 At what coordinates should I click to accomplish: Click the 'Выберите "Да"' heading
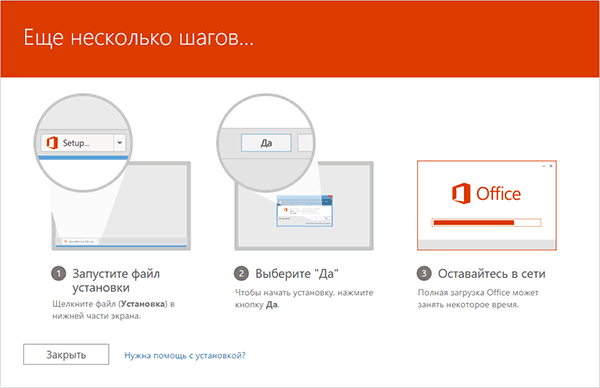coord(297,274)
